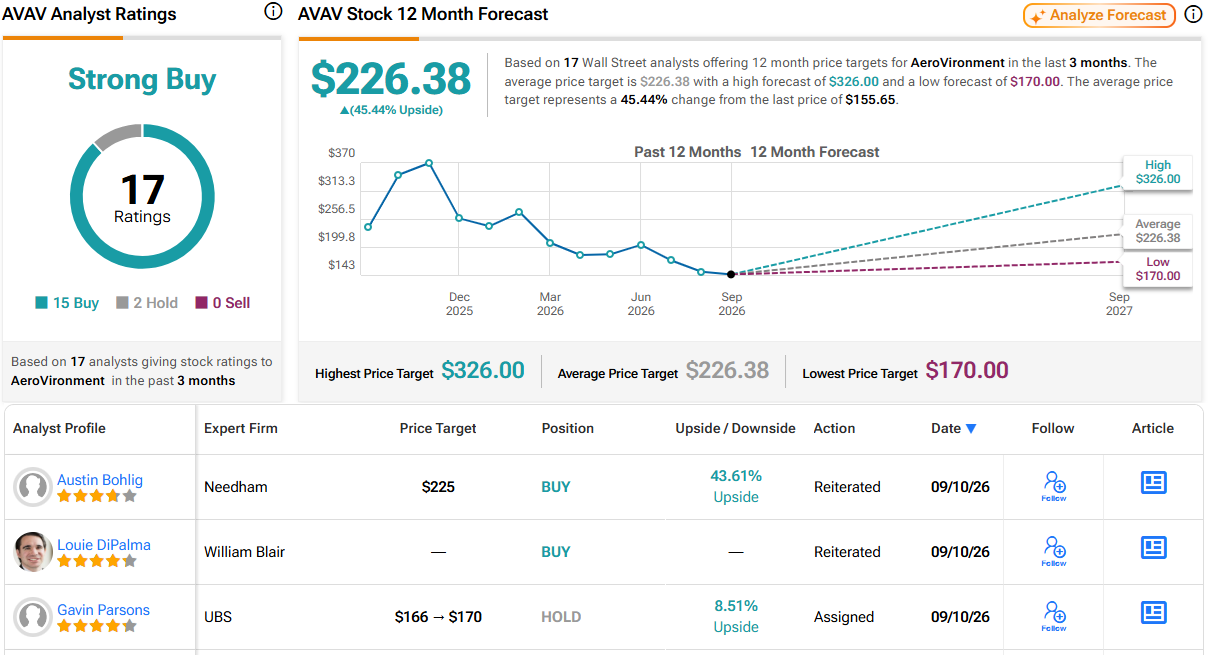Click the 2 Hold legend swatch
The height and width of the screenshot is (655, 1208).
(122, 303)
